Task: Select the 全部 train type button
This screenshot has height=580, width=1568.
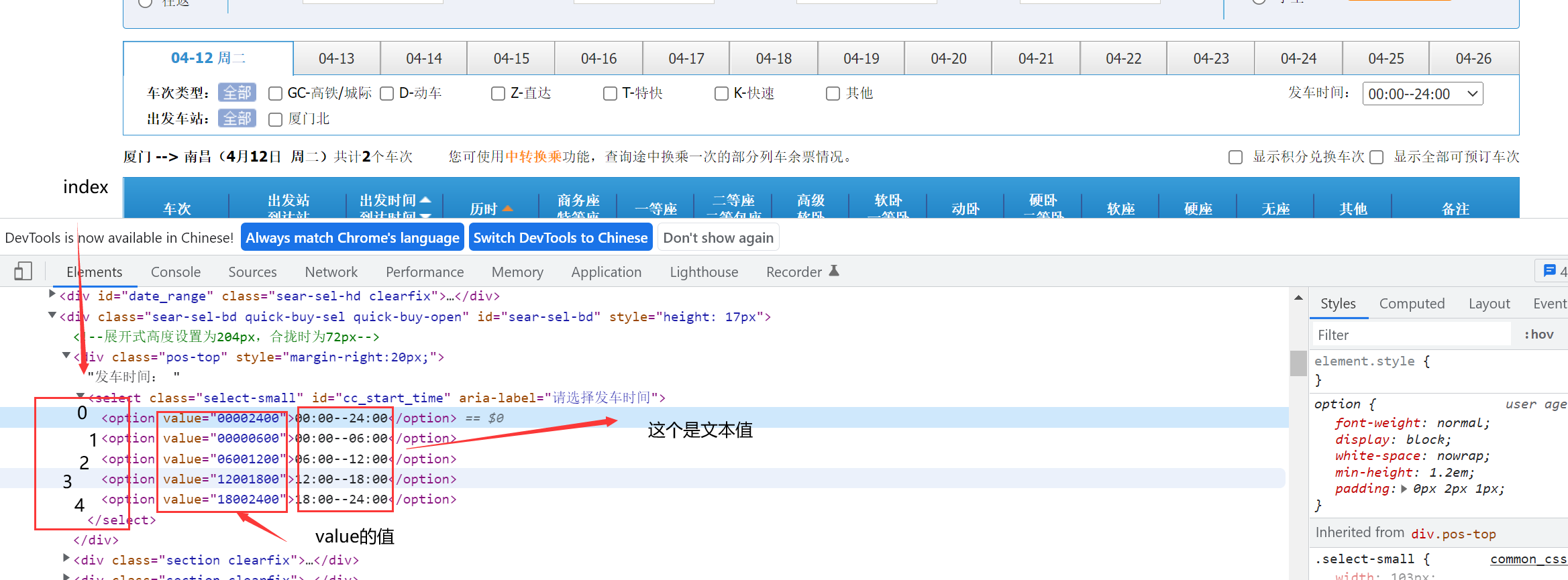Action: point(237,93)
